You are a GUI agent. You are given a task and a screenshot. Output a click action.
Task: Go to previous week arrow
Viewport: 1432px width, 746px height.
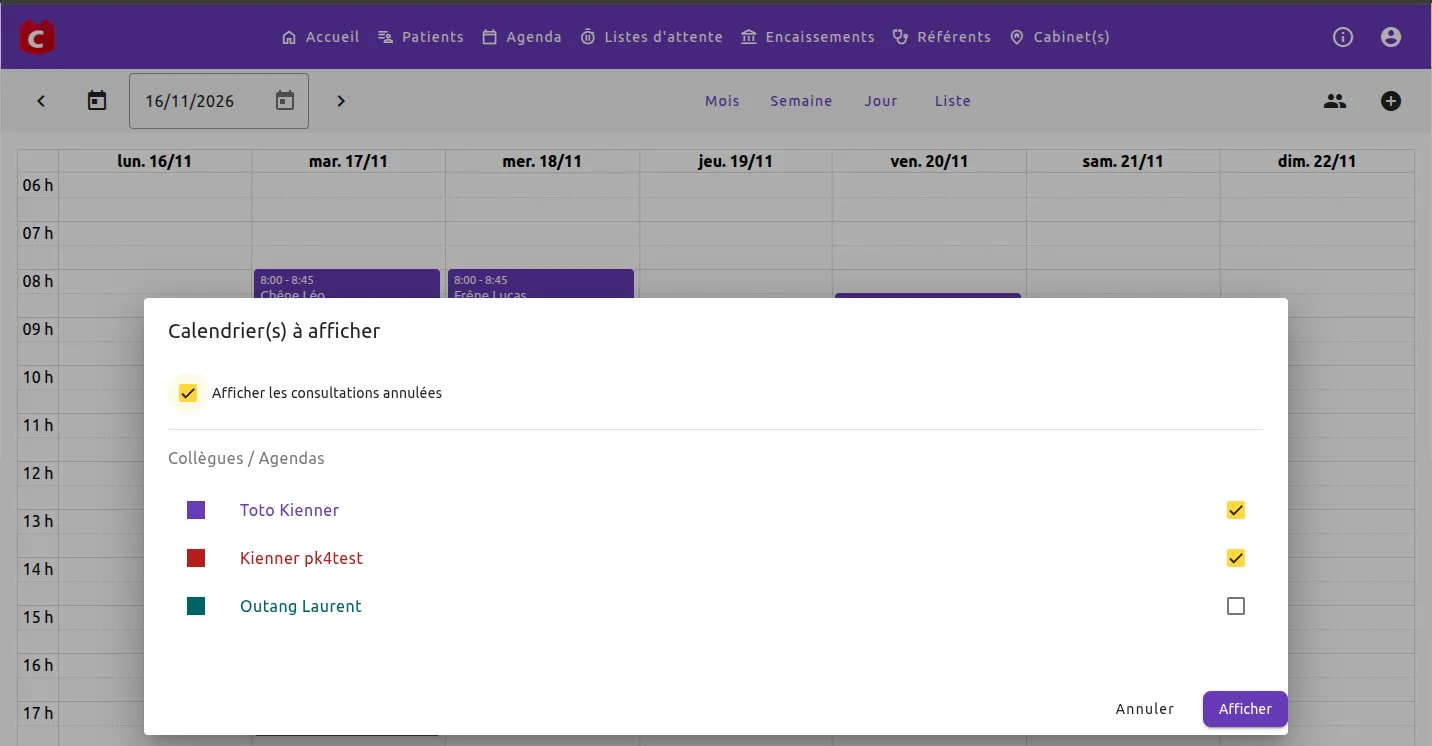click(x=41, y=101)
